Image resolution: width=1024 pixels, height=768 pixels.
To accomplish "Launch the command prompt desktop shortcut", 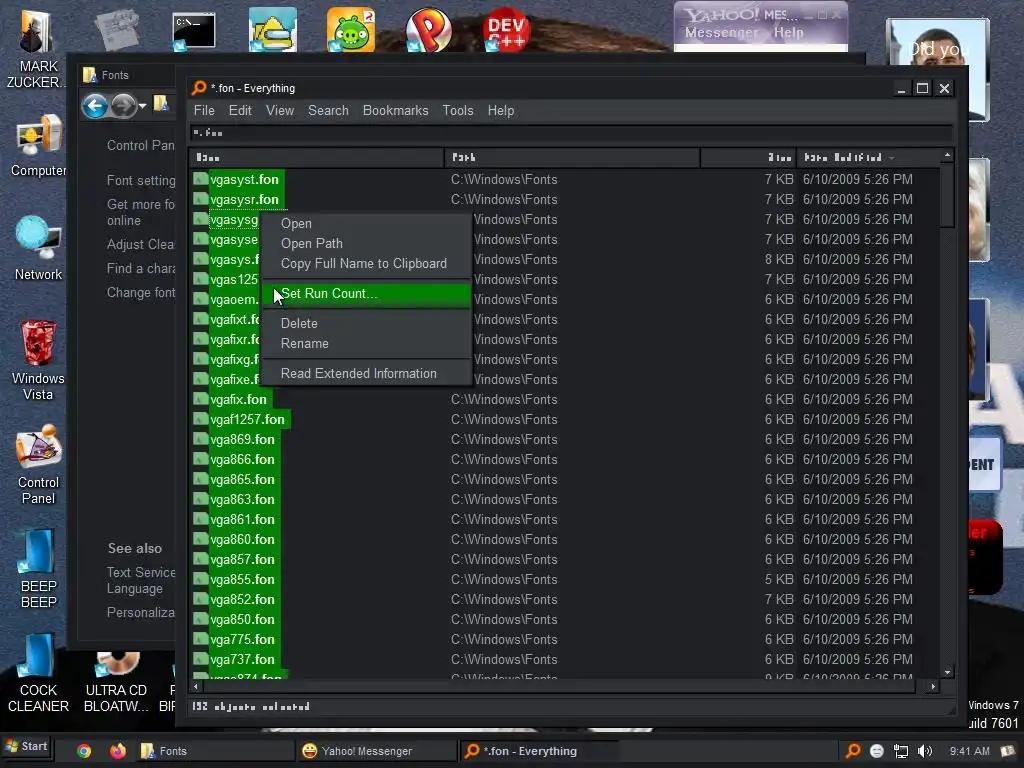I will point(194,31).
